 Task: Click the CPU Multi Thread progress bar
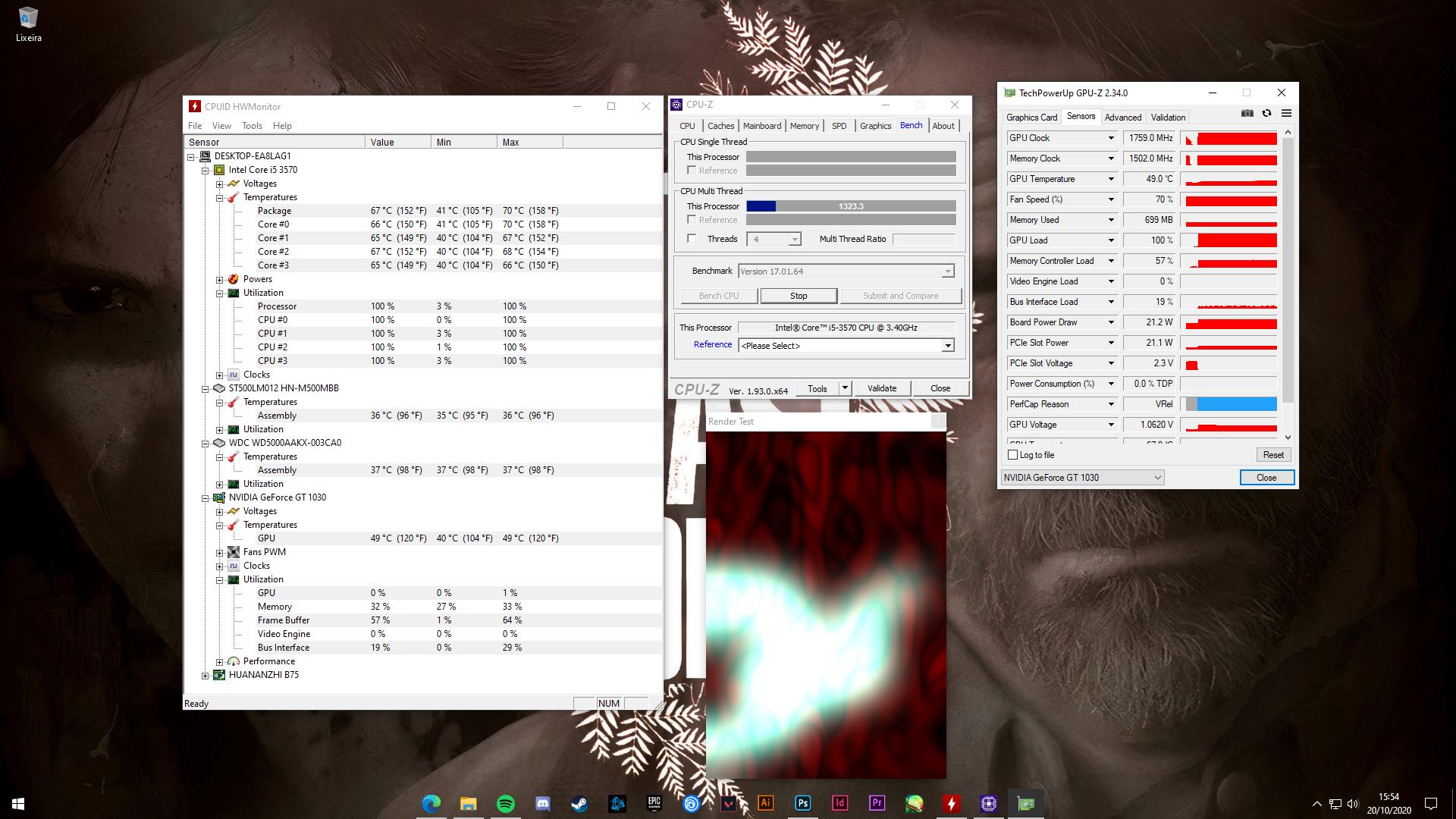click(x=851, y=206)
